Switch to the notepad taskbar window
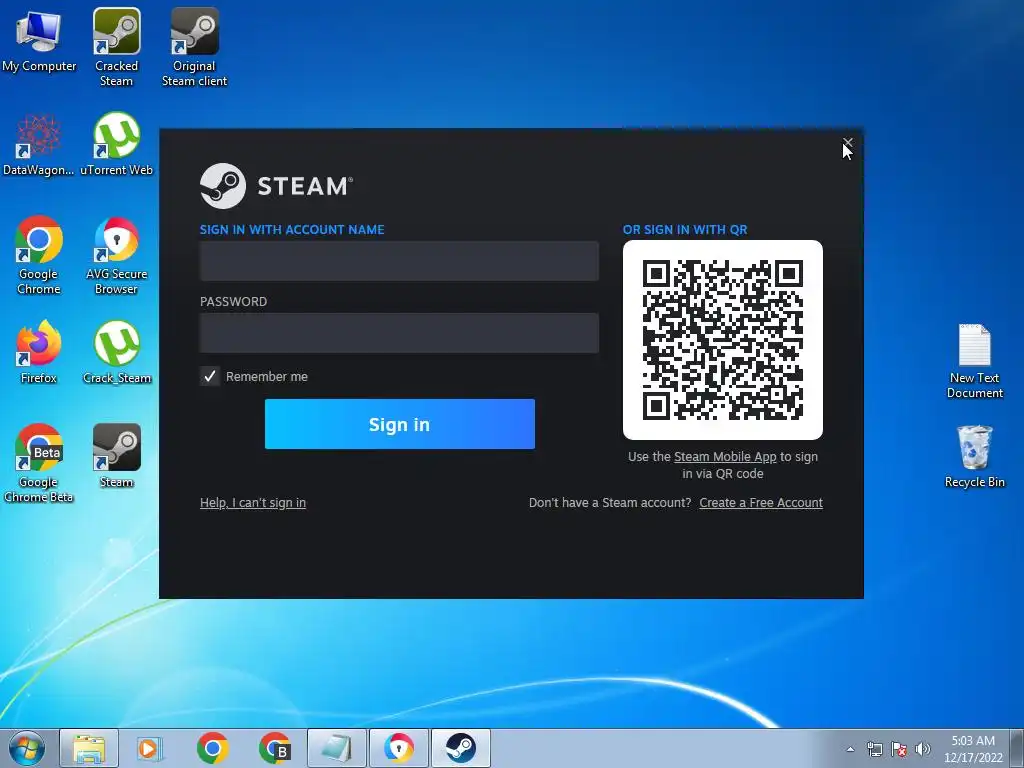Image resolution: width=1024 pixels, height=768 pixels. (336, 748)
